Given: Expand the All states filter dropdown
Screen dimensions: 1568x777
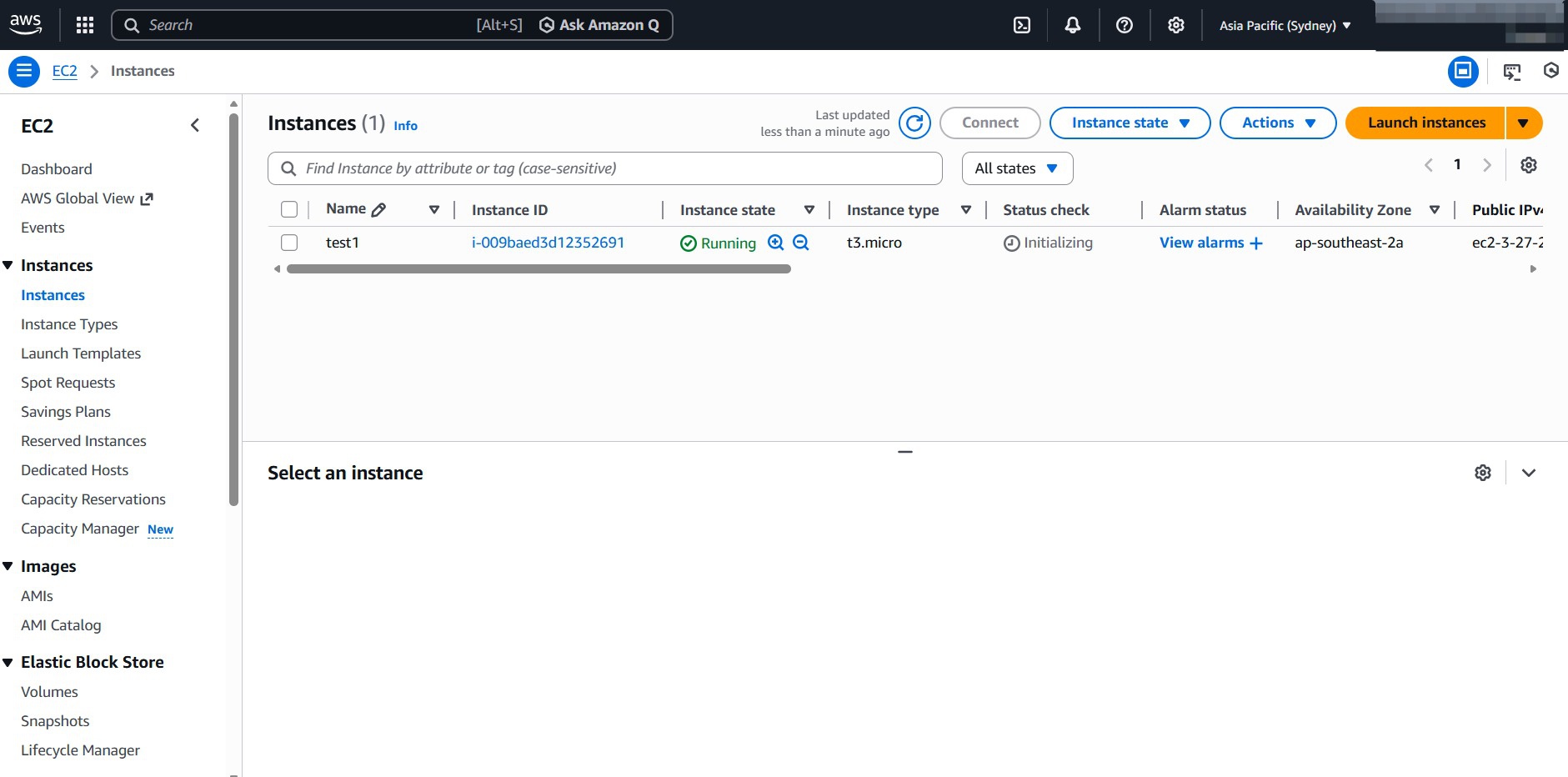Looking at the screenshot, I should (1016, 168).
